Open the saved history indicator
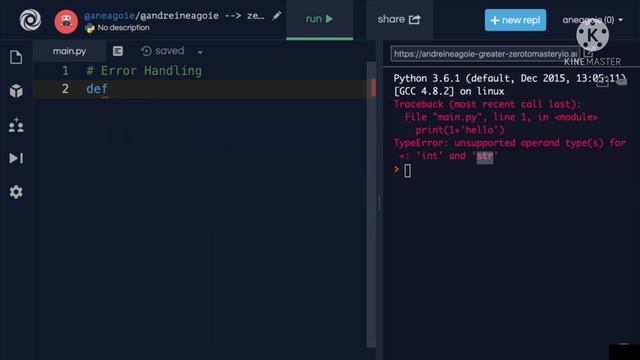 (x=163, y=51)
